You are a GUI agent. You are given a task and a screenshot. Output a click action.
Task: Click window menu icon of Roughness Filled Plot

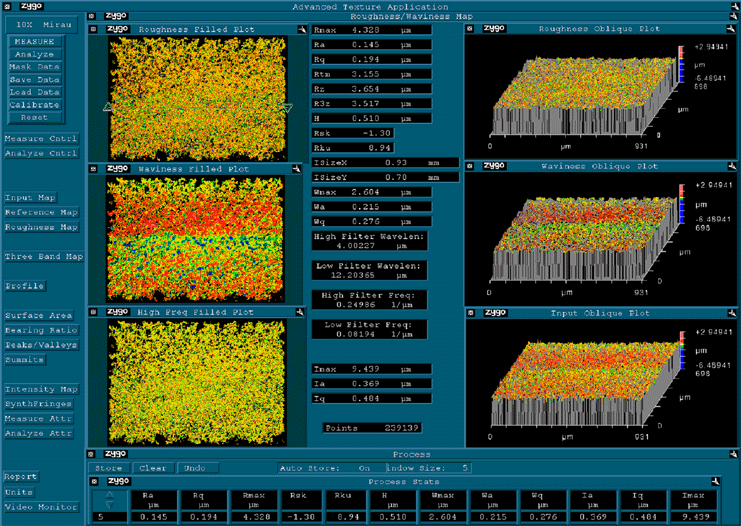(93, 29)
